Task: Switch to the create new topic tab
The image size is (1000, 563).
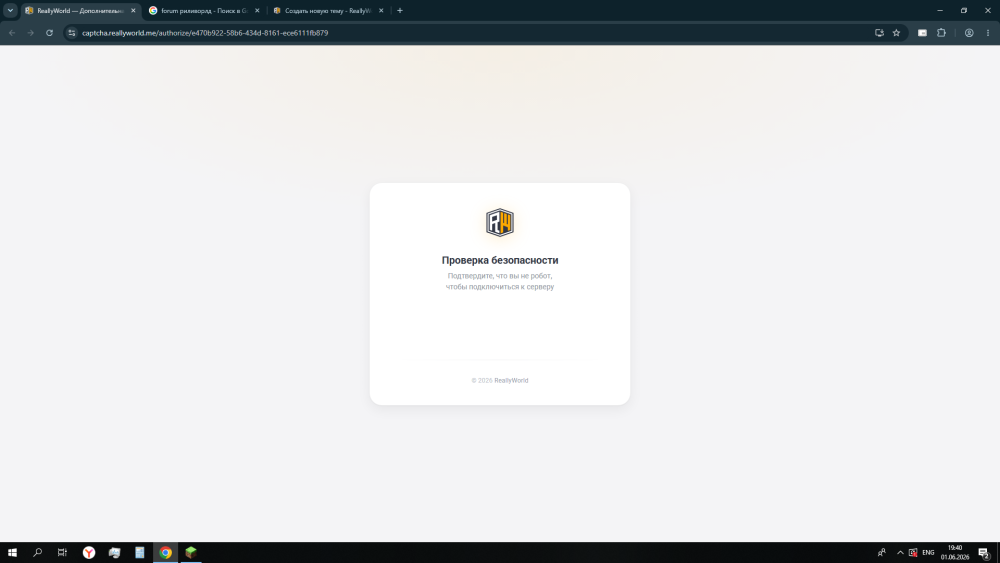Action: click(x=328, y=11)
